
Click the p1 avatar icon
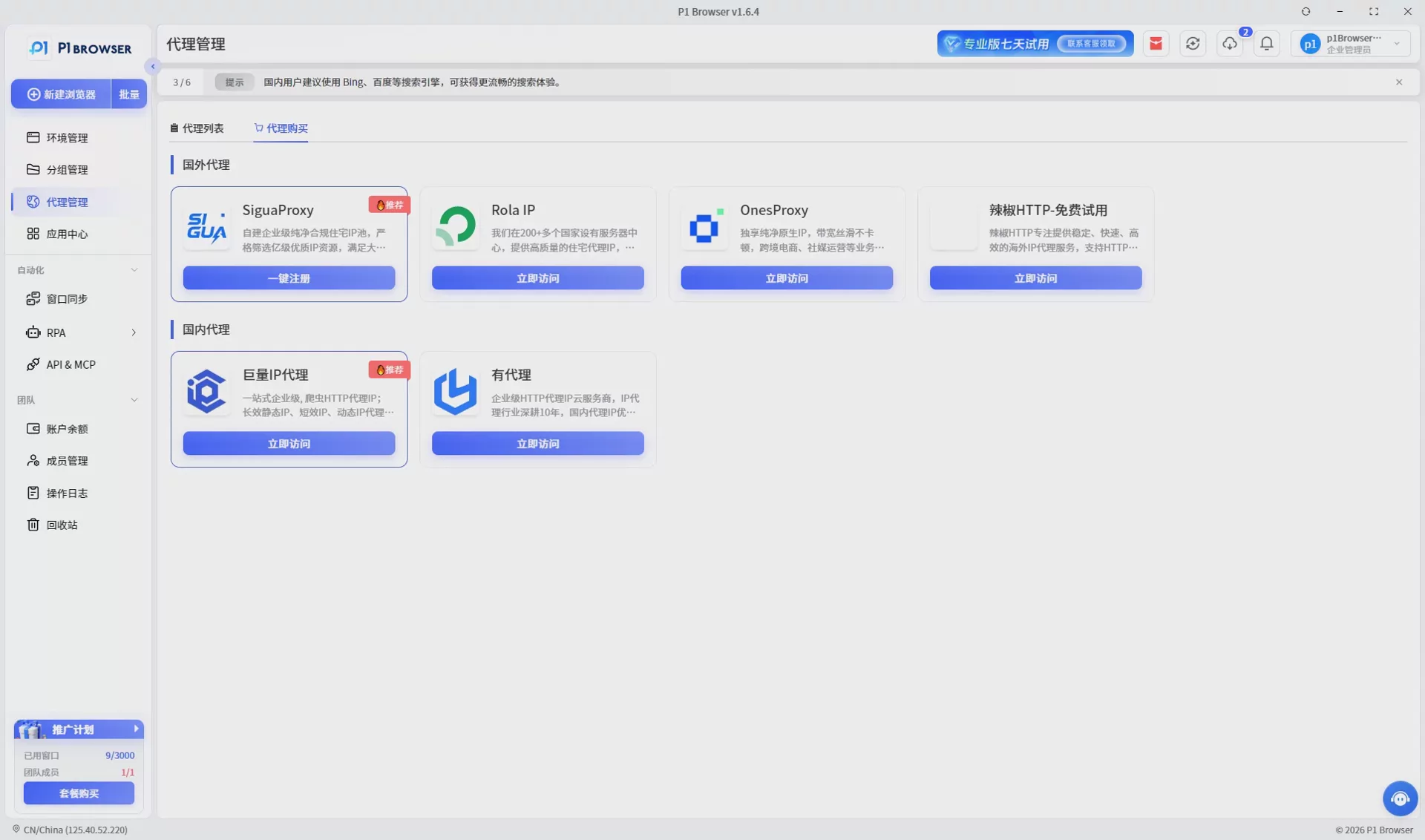1310,45
